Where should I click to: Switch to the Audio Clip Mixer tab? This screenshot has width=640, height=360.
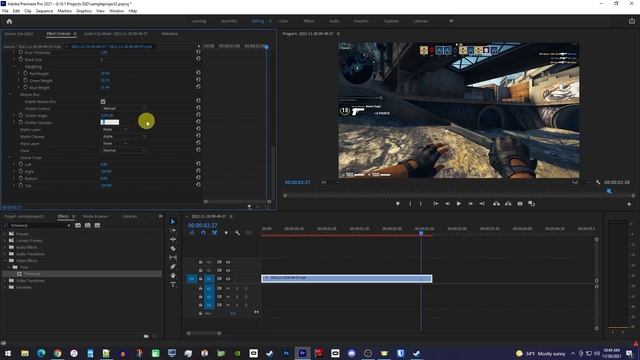(x=116, y=34)
